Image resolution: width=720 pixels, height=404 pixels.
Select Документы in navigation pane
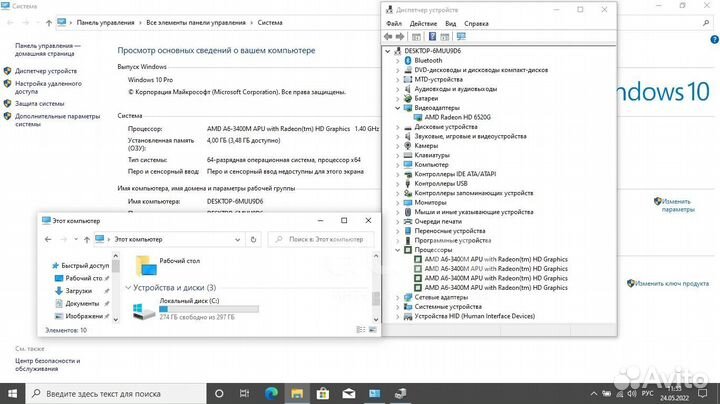pos(82,303)
